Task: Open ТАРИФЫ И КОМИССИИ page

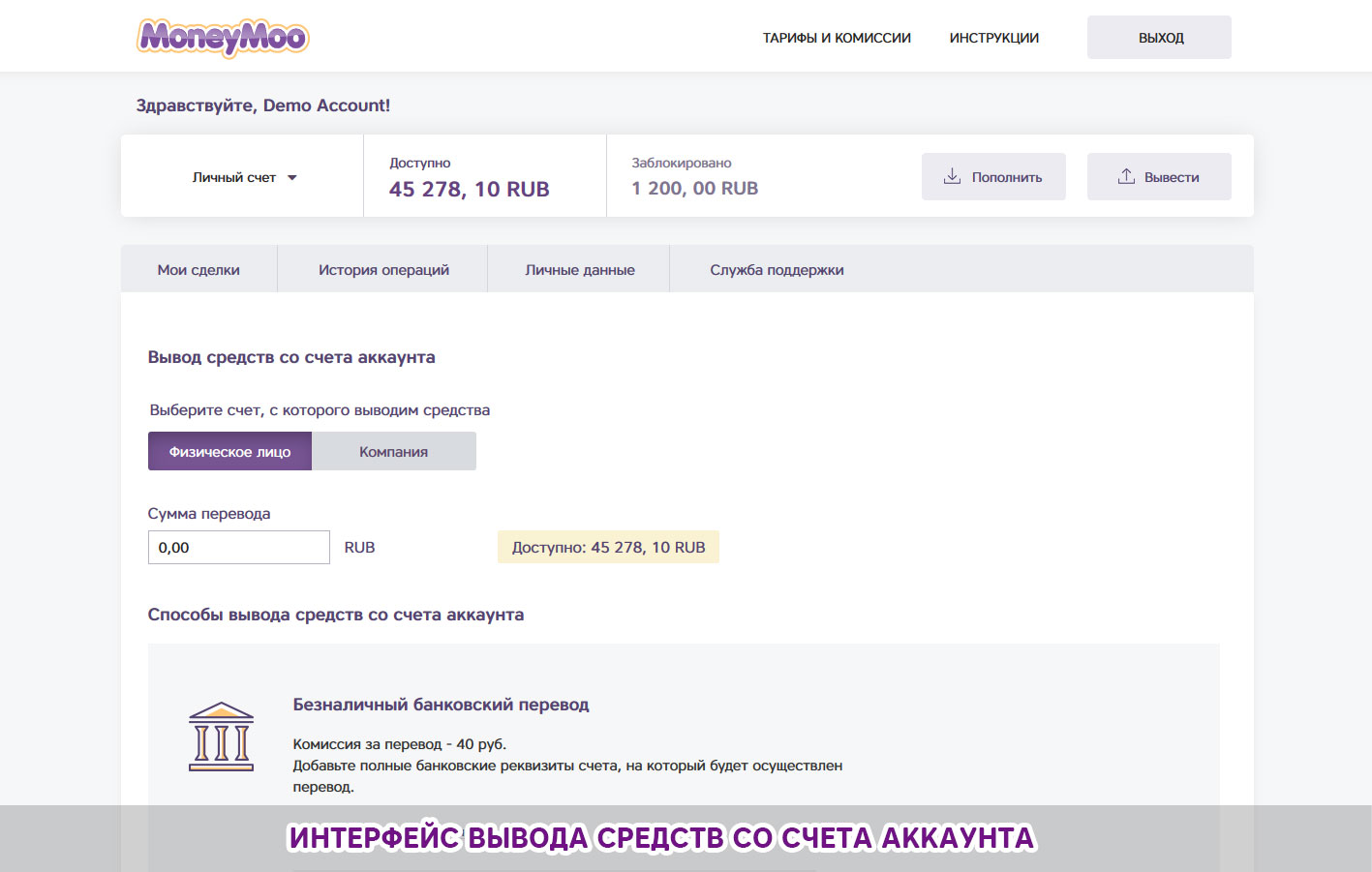Action: [837, 38]
